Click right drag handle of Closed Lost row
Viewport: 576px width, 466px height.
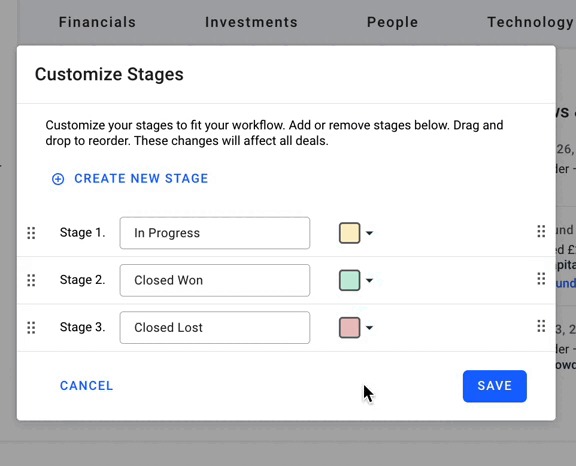541,326
